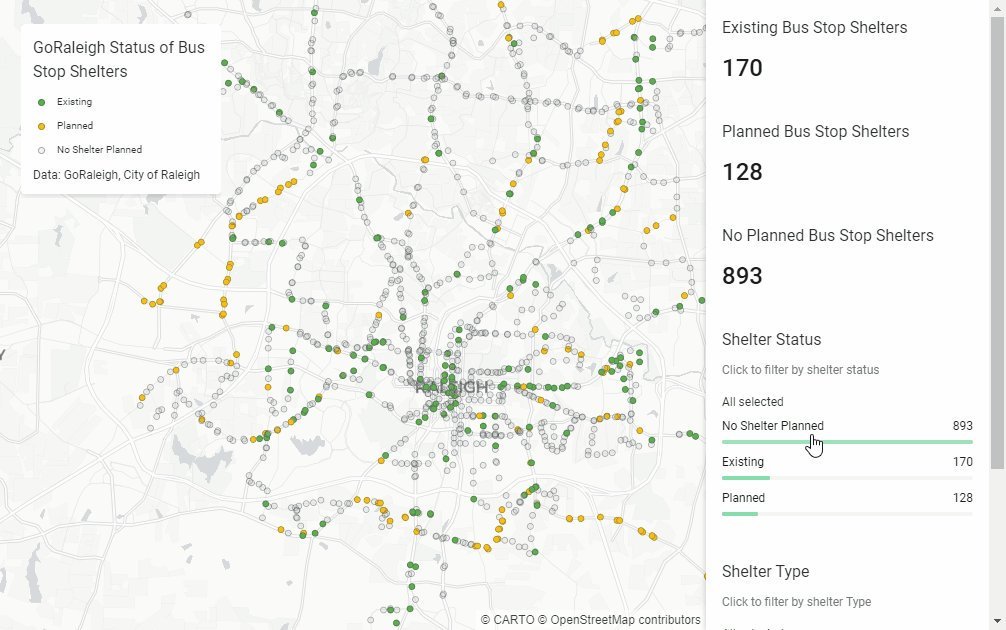Screen dimensions: 1006x630
Task: Click the green Existing legend dot
Action: (x=41, y=102)
